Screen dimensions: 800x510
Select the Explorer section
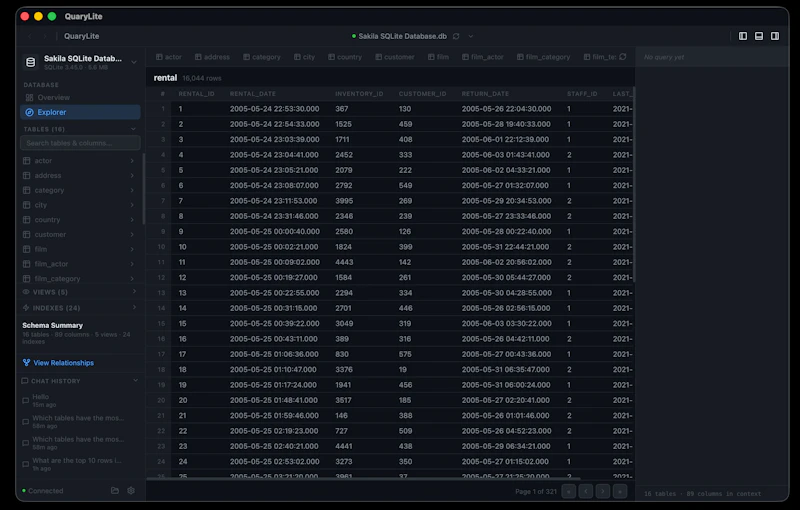click(x=80, y=112)
